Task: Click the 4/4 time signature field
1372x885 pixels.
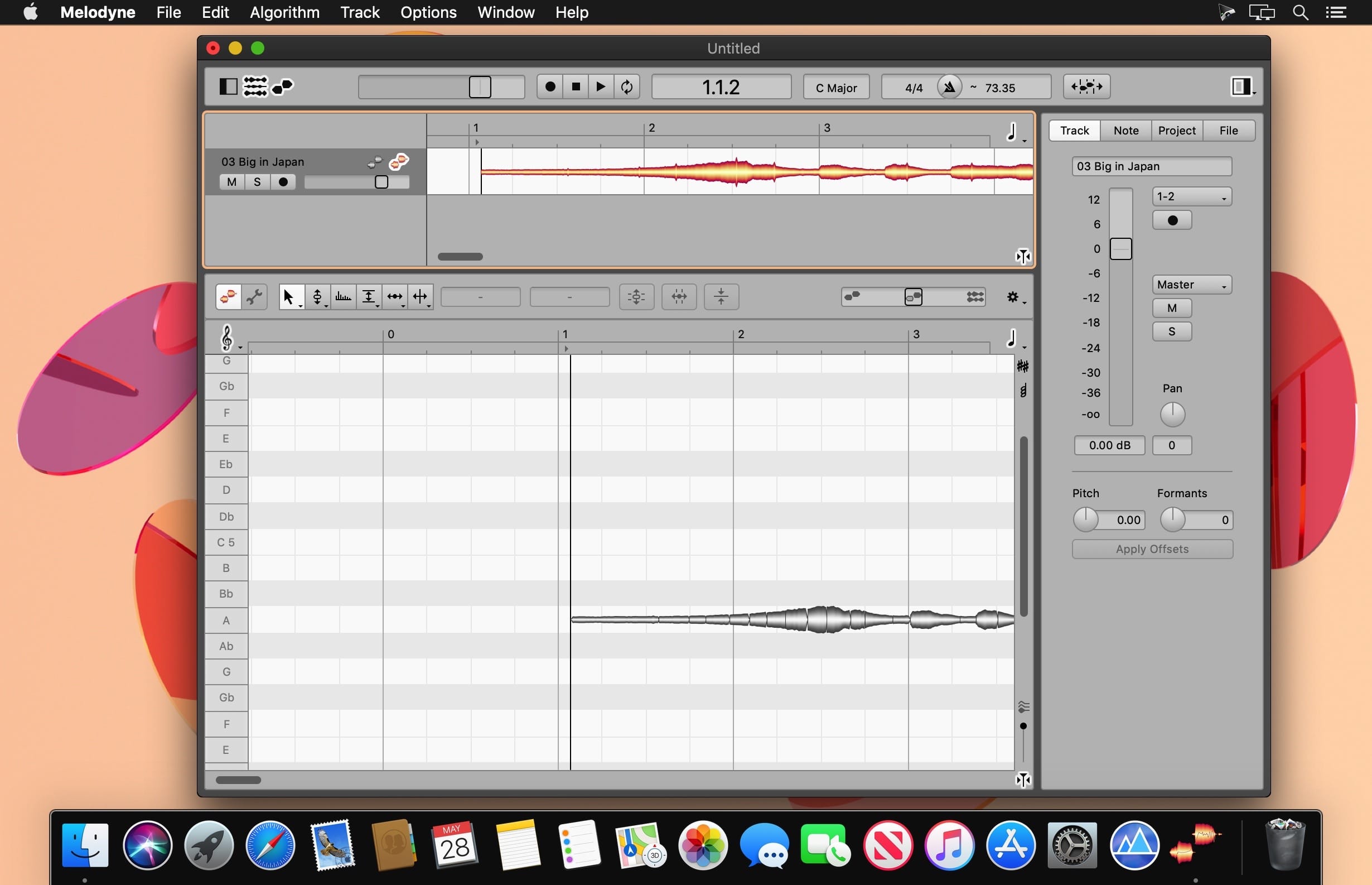Action: (913, 88)
